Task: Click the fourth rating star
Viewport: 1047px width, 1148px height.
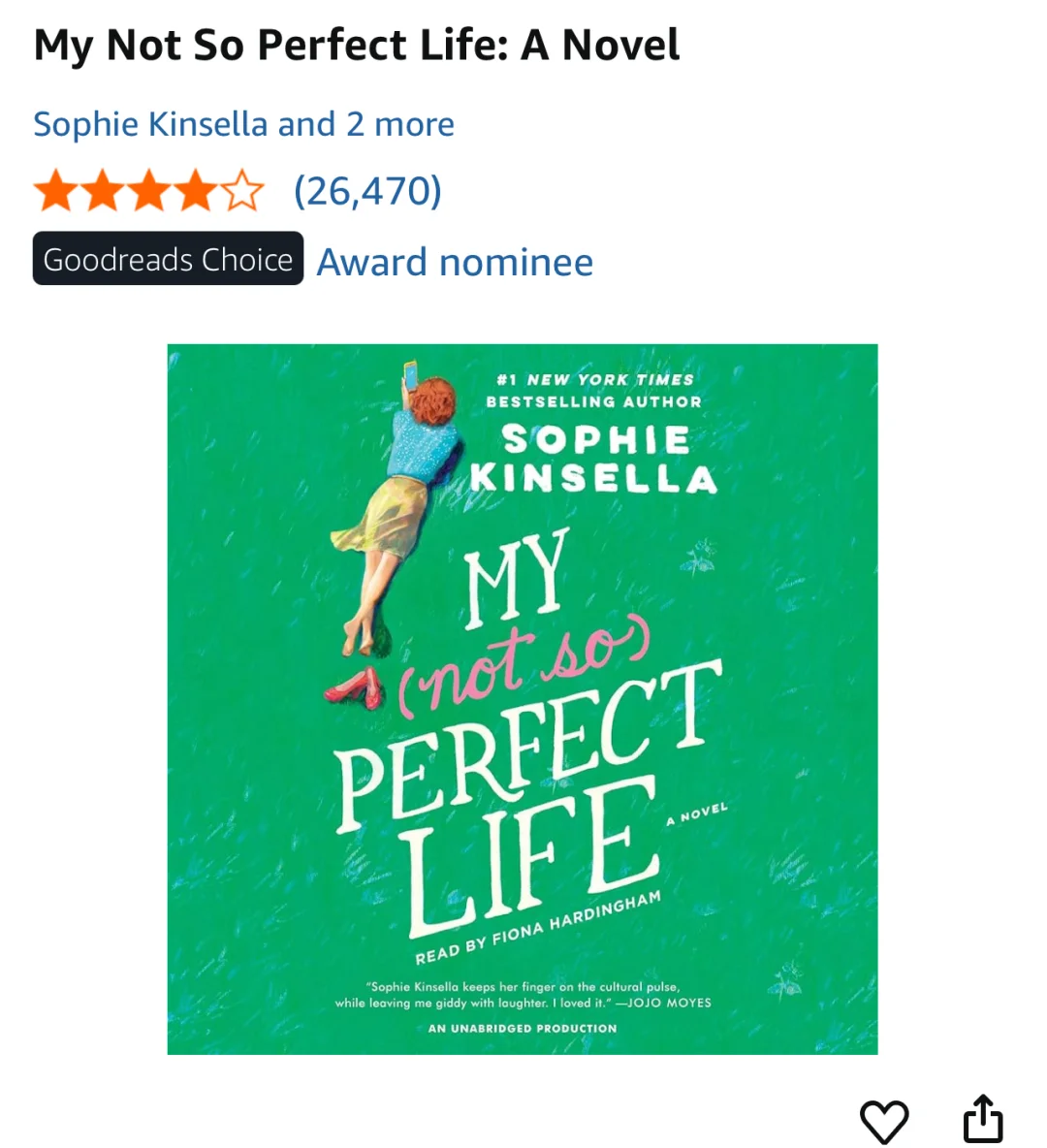Action: tap(196, 191)
